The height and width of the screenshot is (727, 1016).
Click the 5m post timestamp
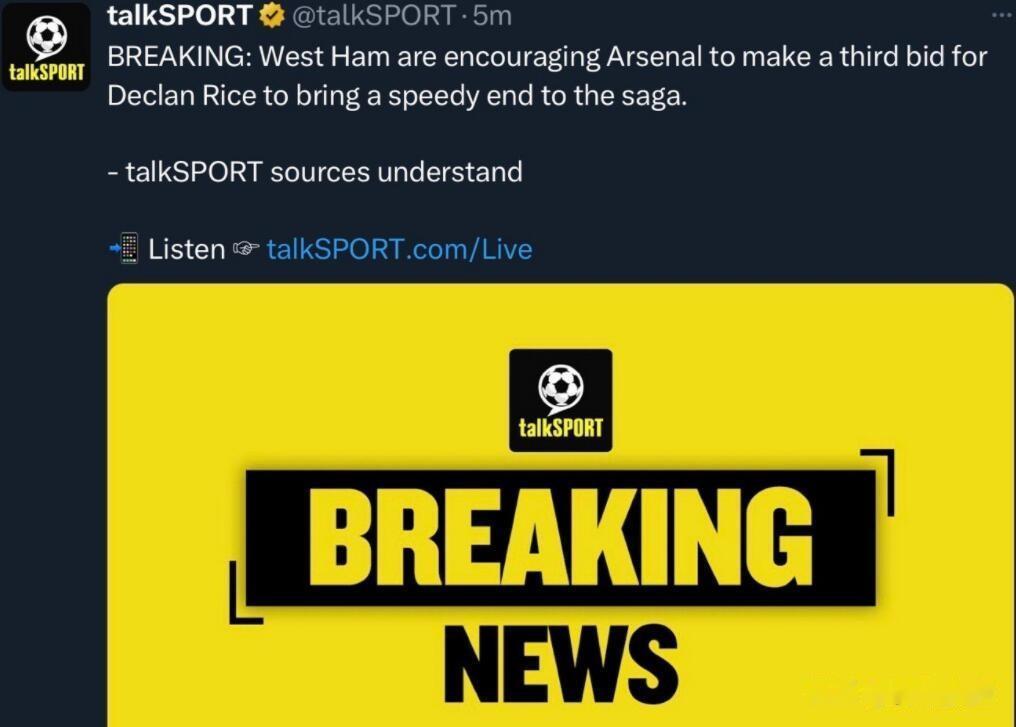pyautogui.click(x=492, y=16)
